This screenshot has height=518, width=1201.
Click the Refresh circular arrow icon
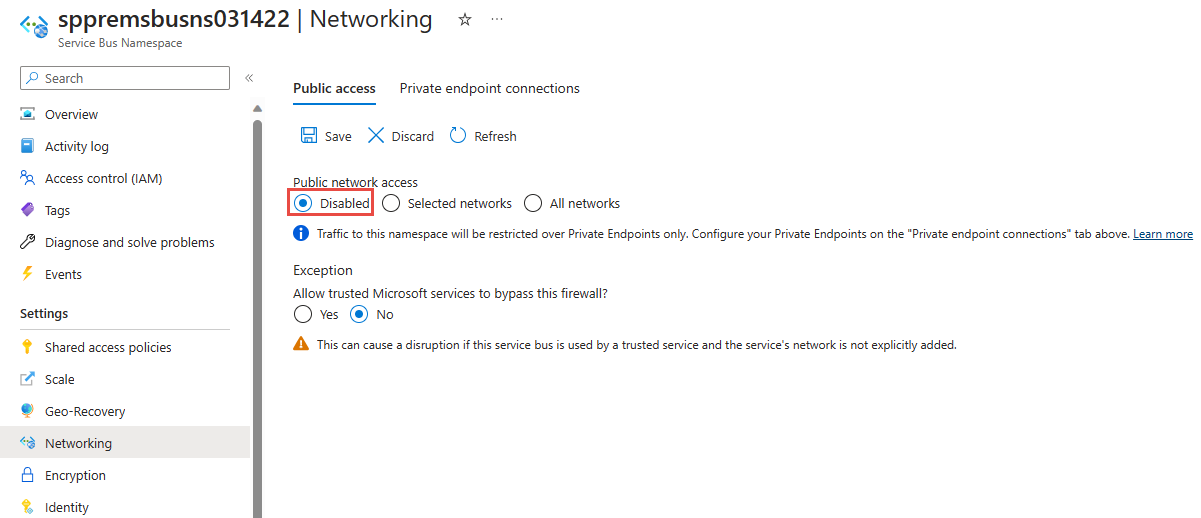click(458, 135)
